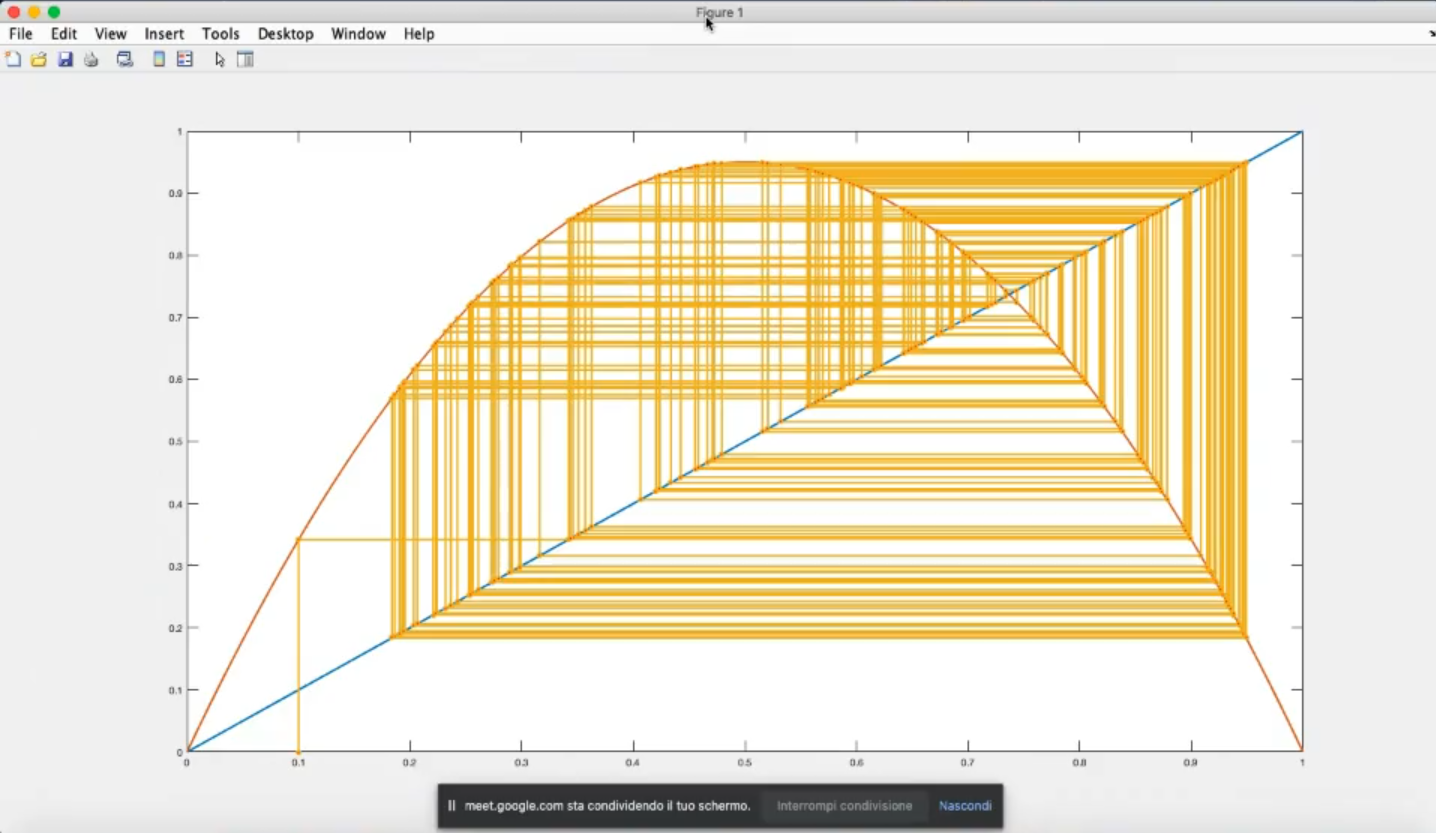Open the Help menu
The image size is (1436, 833).
(419, 34)
